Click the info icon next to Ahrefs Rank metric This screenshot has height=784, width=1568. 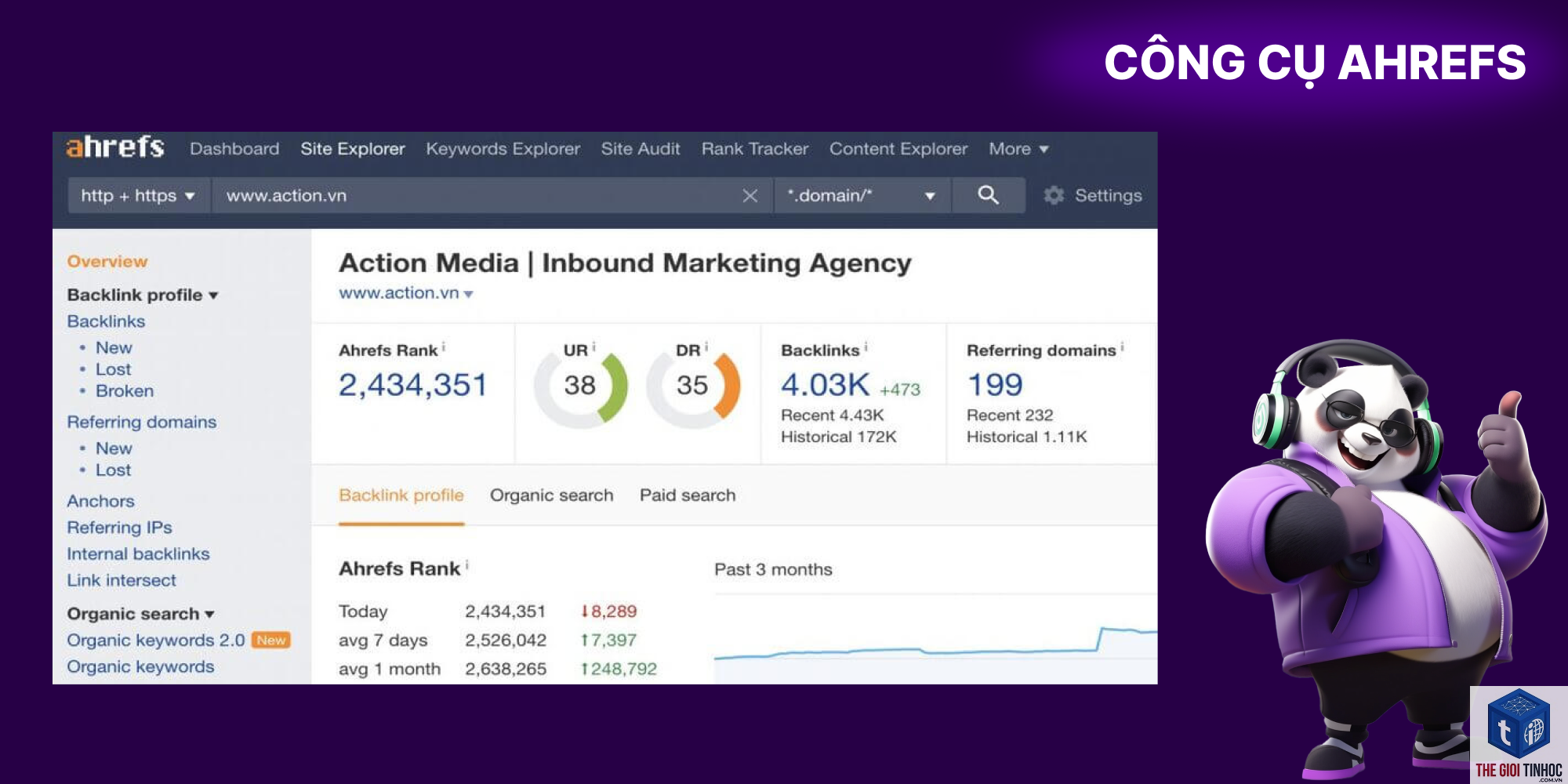pos(444,347)
